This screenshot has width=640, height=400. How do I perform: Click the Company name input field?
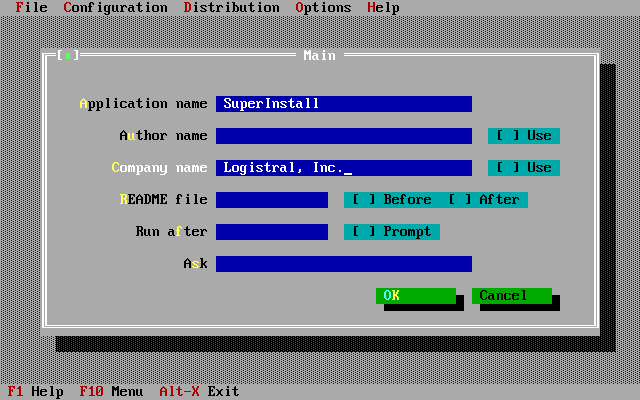(x=343, y=168)
